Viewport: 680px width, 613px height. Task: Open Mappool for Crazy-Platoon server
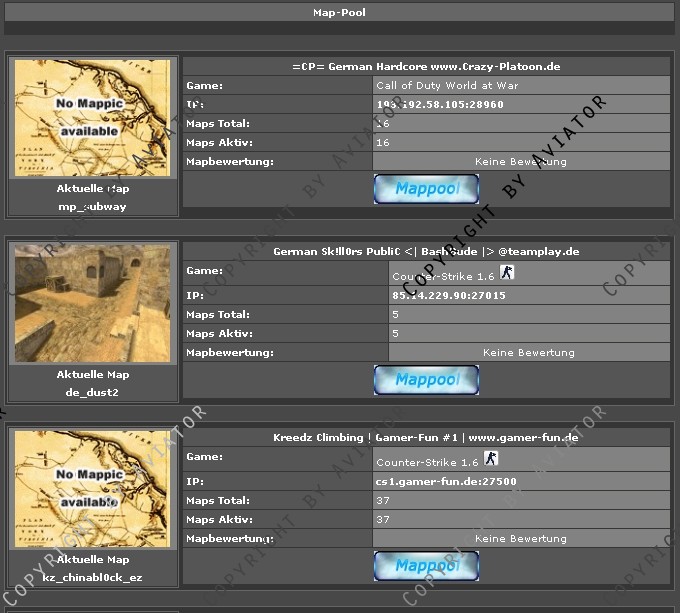[426, 189]
